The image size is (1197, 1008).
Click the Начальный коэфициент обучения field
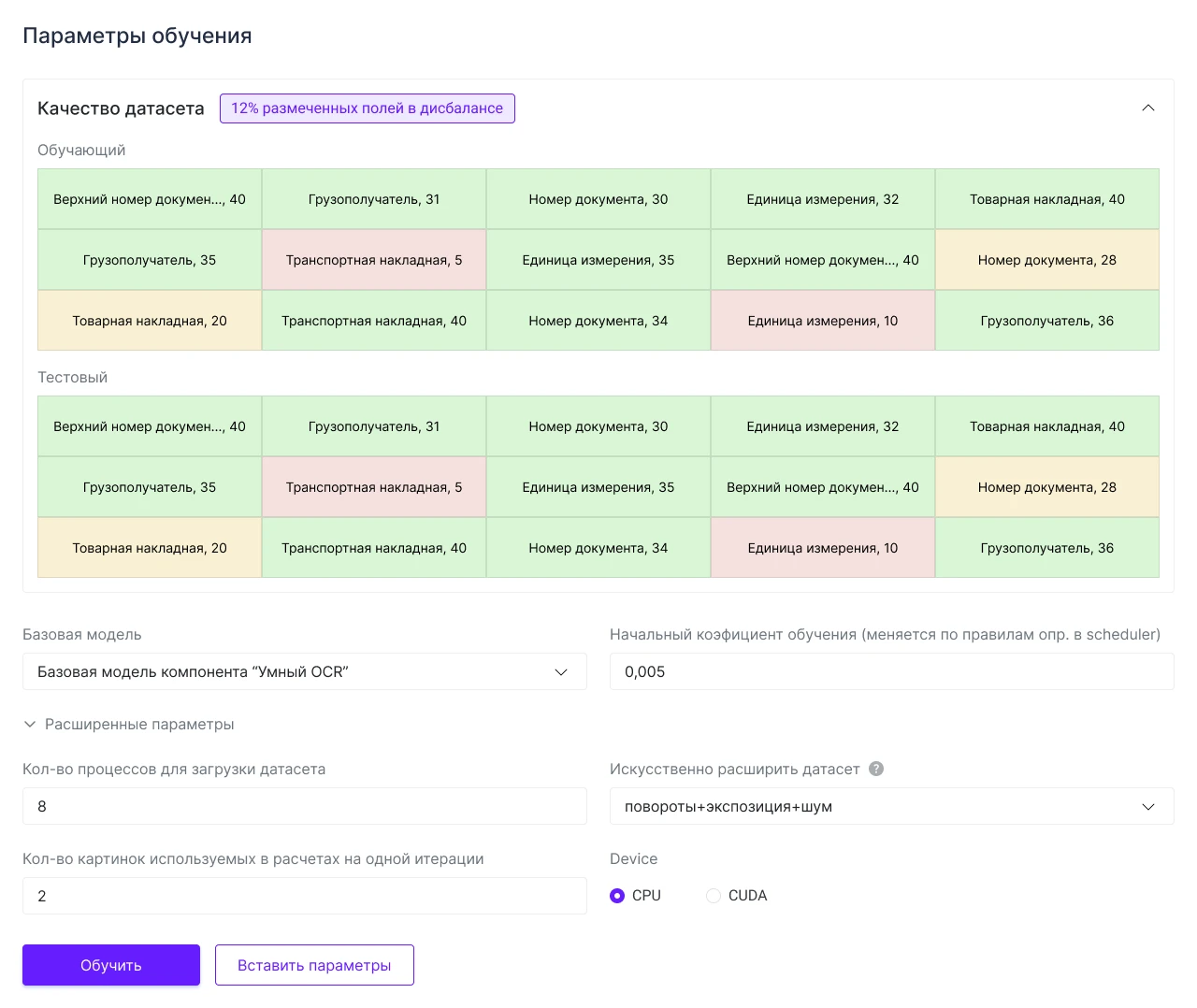[891, 671]
